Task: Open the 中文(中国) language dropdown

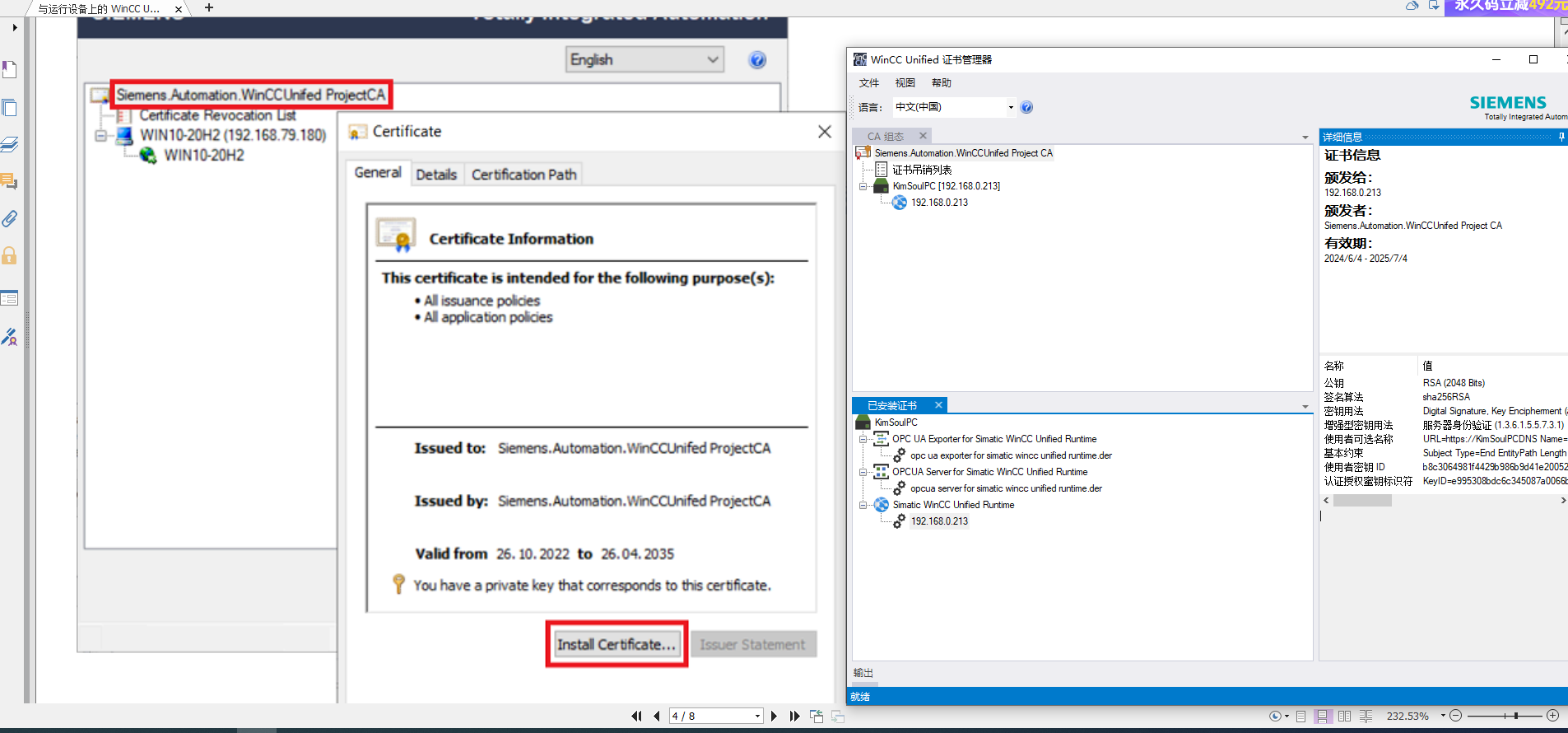Action: [1011, 107]
